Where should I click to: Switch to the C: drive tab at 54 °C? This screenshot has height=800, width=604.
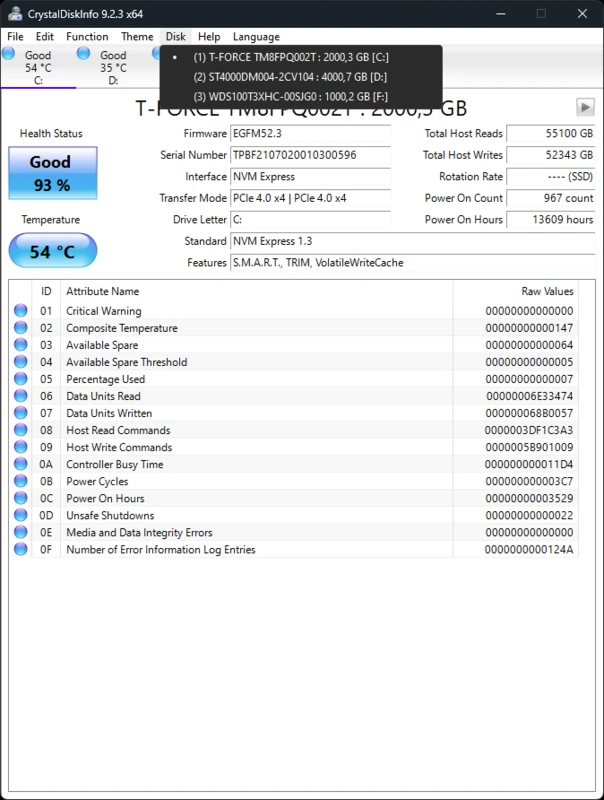[x=38, y=67]
